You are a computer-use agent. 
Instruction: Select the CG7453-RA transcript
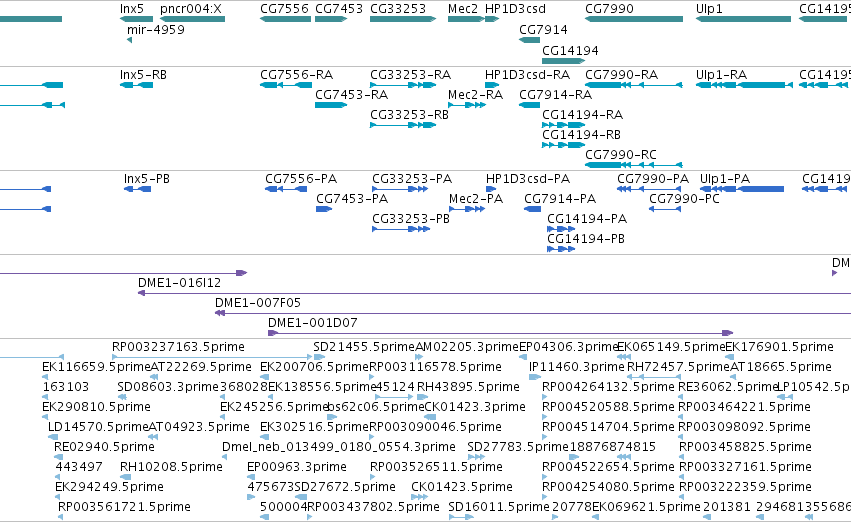[x=331, y=105]
